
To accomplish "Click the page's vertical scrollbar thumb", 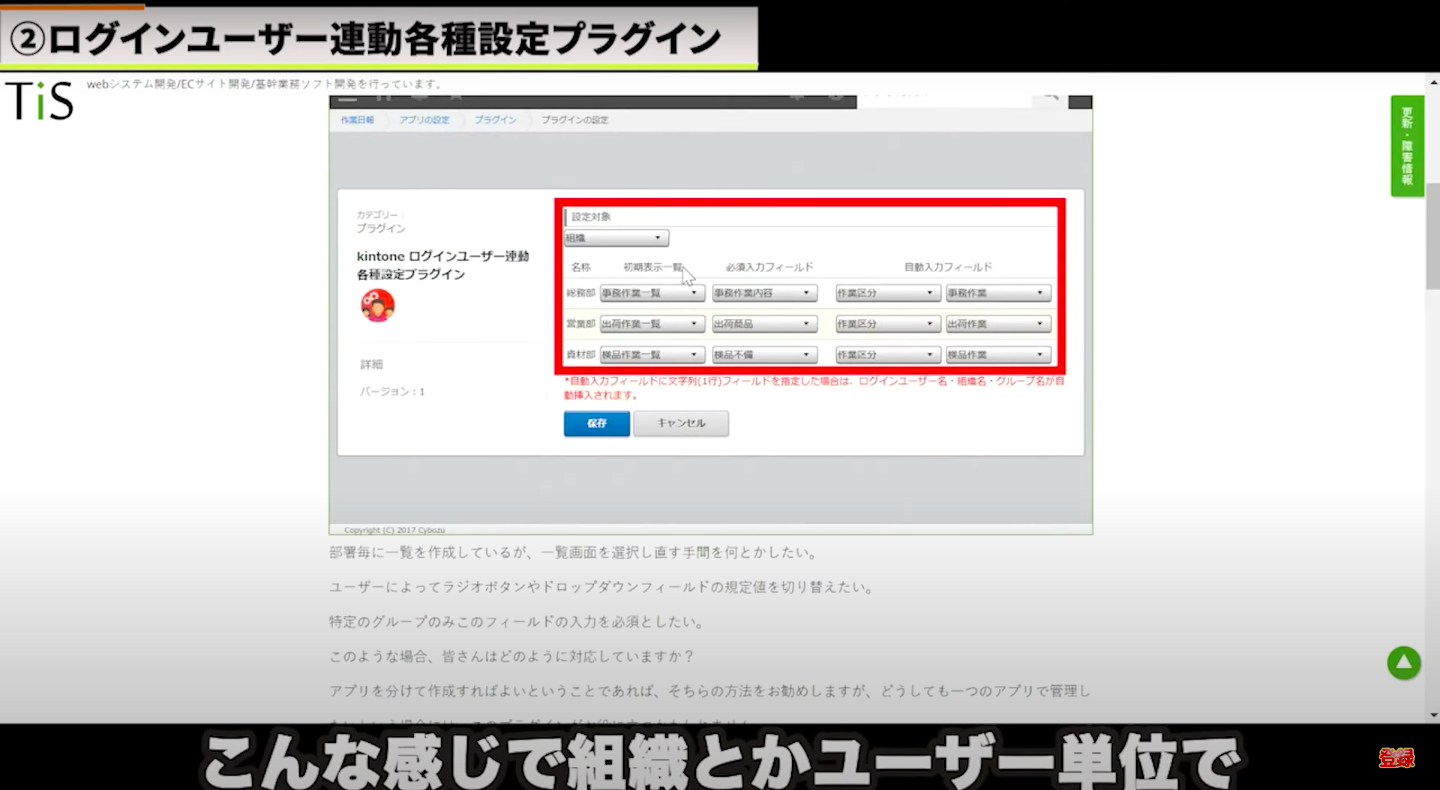I will tap(1433, 235).
